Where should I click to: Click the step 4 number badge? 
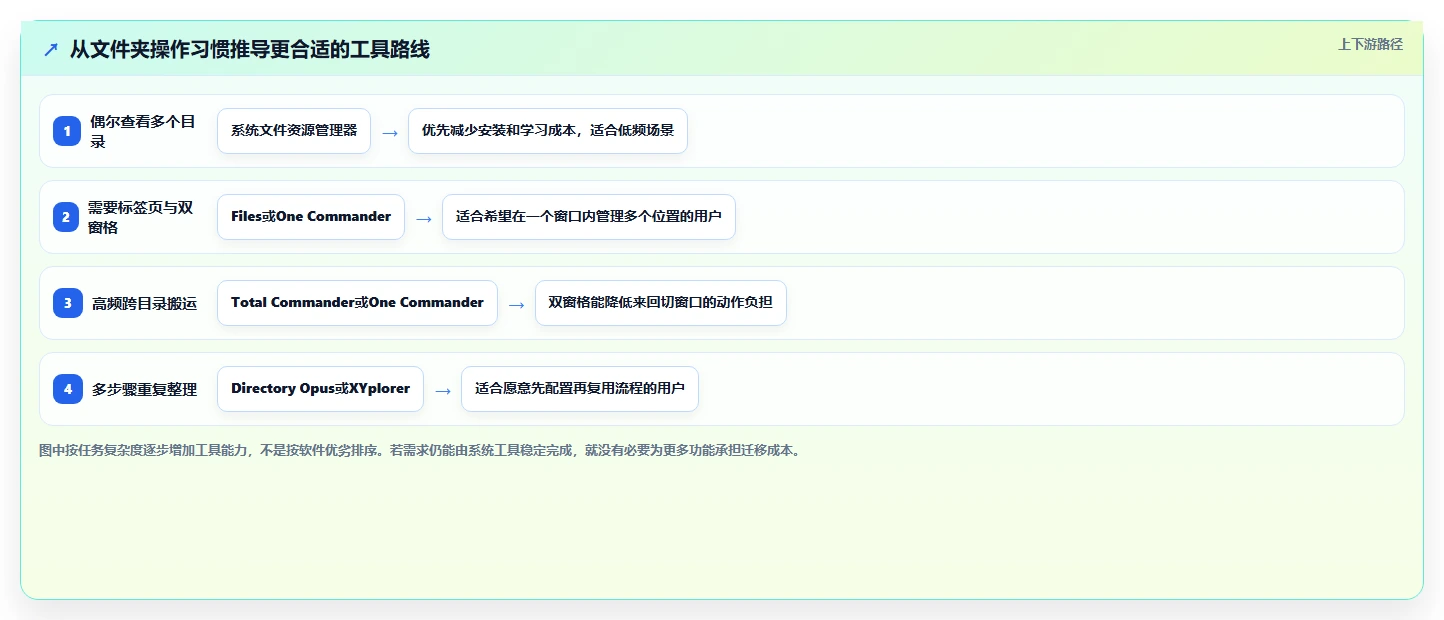[x=68, y=389]
